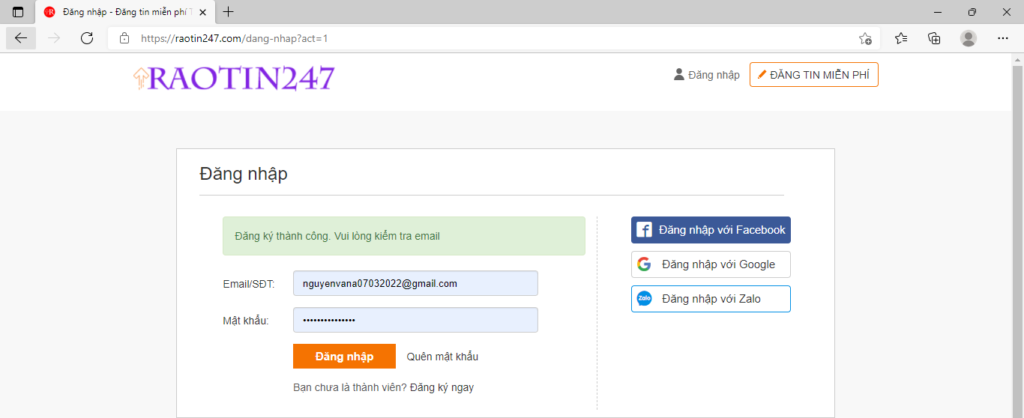Click the Email/SĐT input field
Viewport: 1024px width, 418px height.
415,283
